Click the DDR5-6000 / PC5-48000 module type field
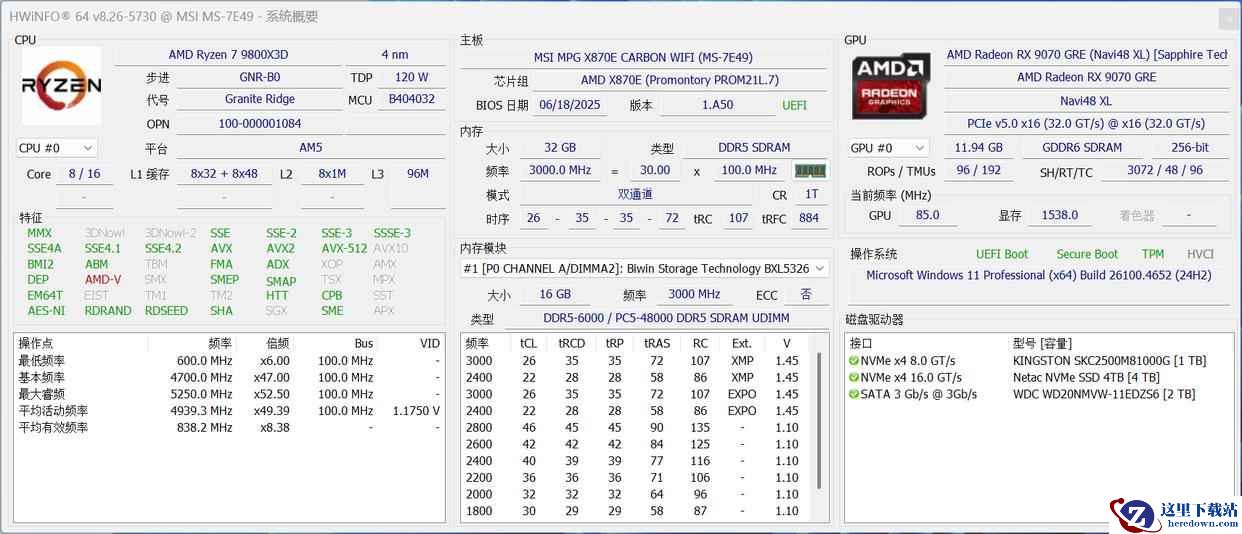The width and height of the screenshot is (1242, 534). click(666, 319)
